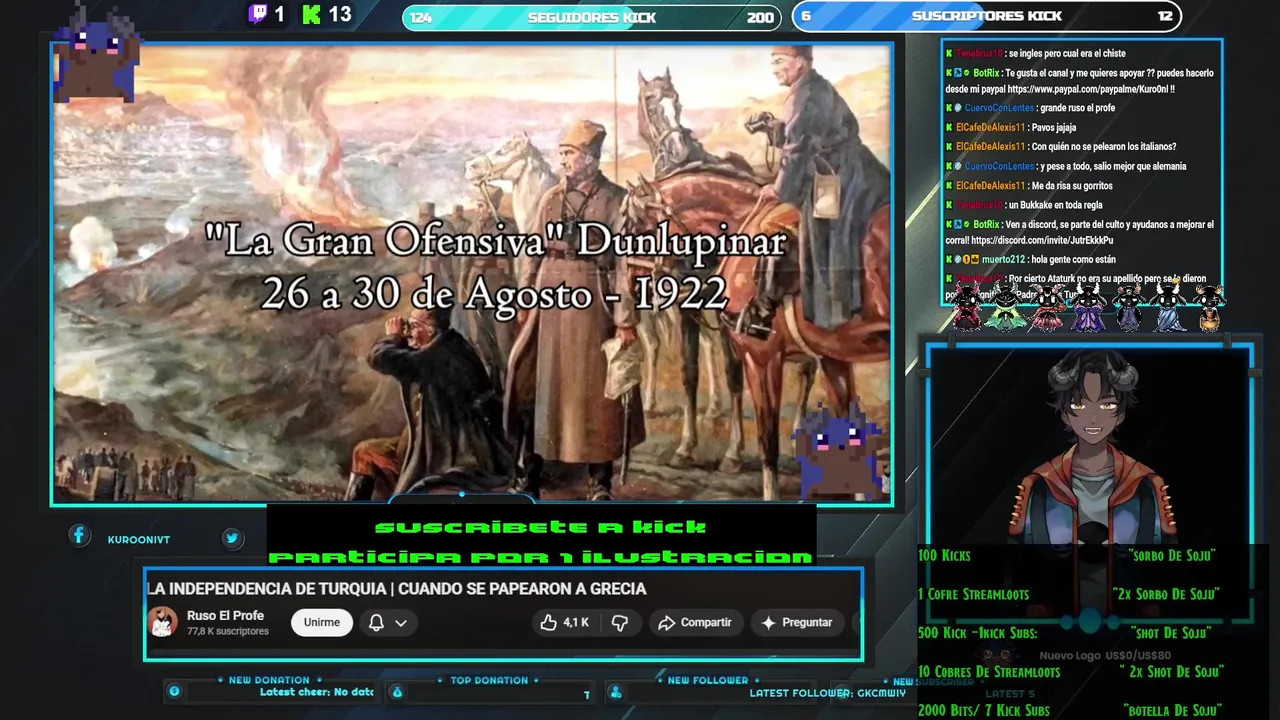The width and height of the screenshot is (1280, 720).
Task: Click the first horned chibi character under chat
Action: (x=966, y=307)
